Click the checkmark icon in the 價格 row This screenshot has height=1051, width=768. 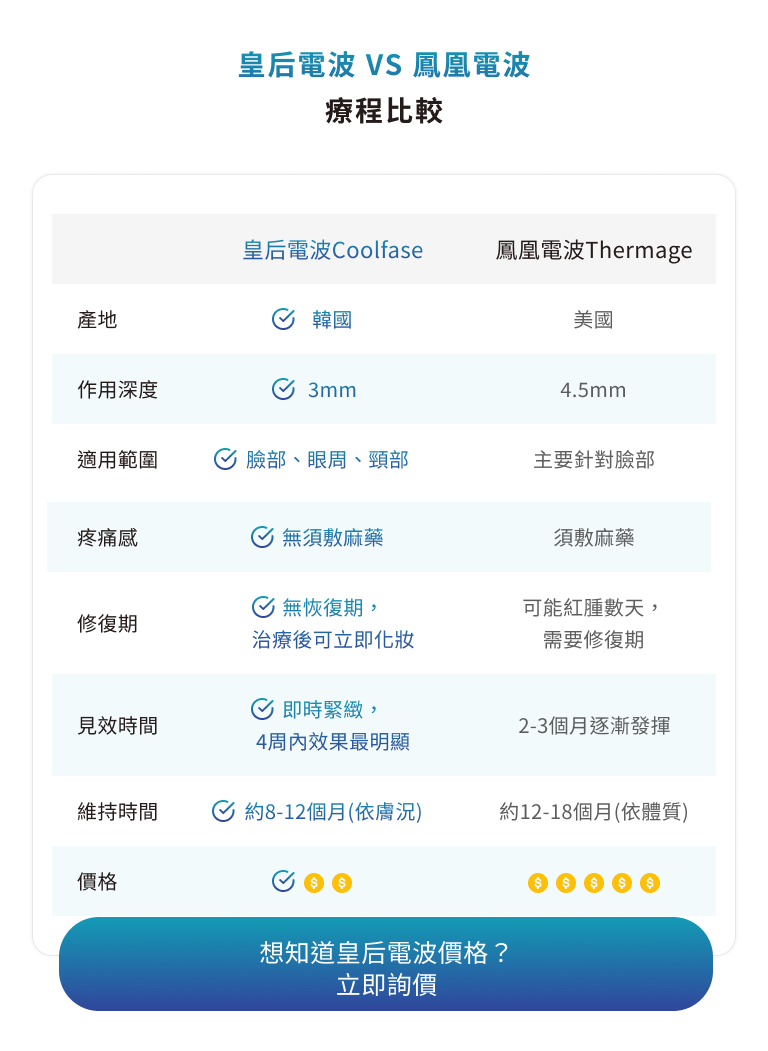click(x=283, y=881)
